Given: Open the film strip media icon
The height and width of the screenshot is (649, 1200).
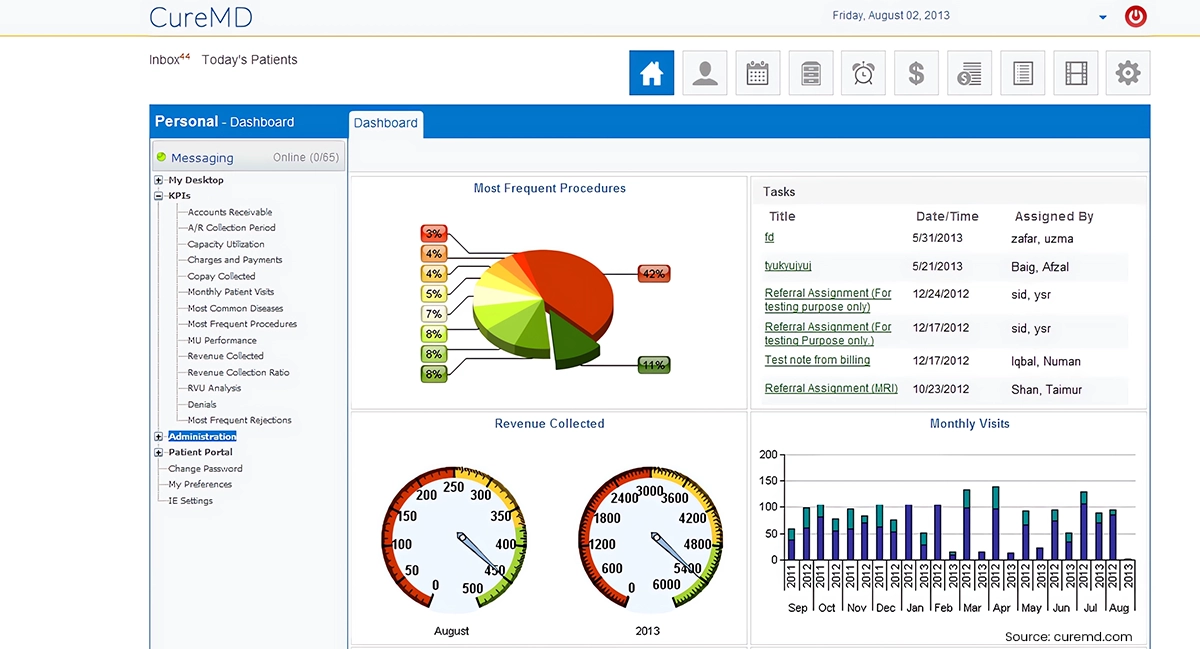Looking at the screenshot, I should pos(1075,73).
